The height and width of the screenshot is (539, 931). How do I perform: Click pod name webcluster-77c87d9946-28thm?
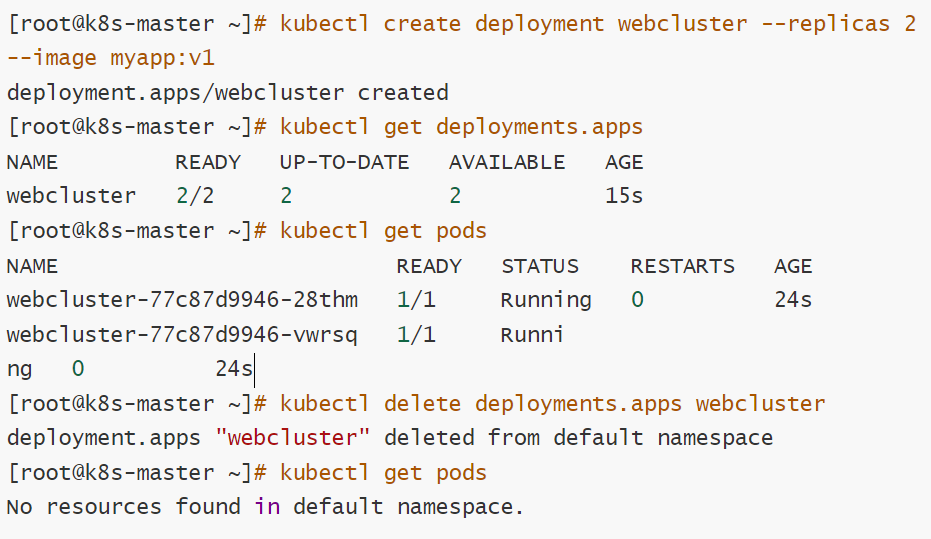click(x=182, y=300)
